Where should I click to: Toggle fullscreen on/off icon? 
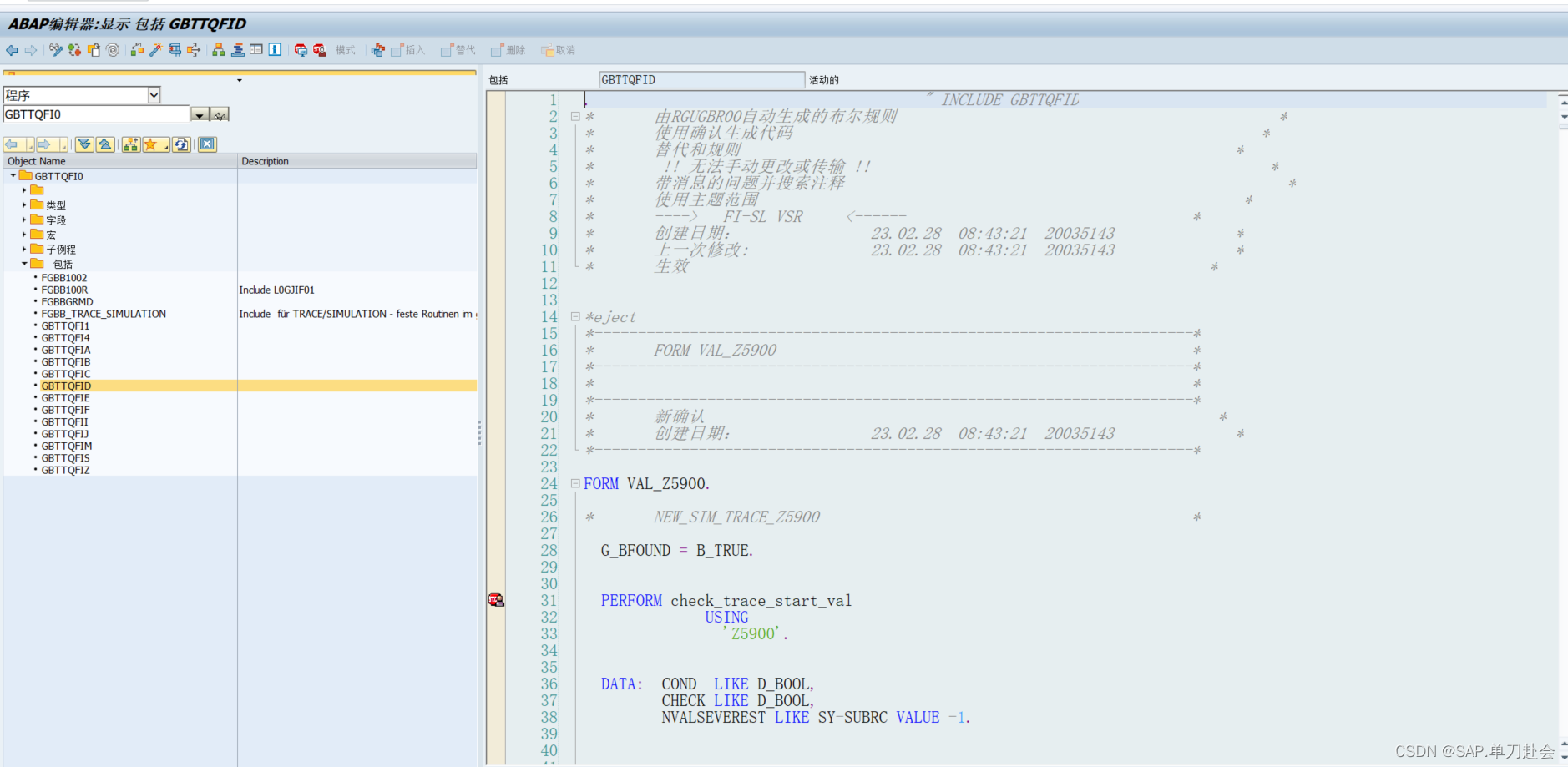point(256,50)
